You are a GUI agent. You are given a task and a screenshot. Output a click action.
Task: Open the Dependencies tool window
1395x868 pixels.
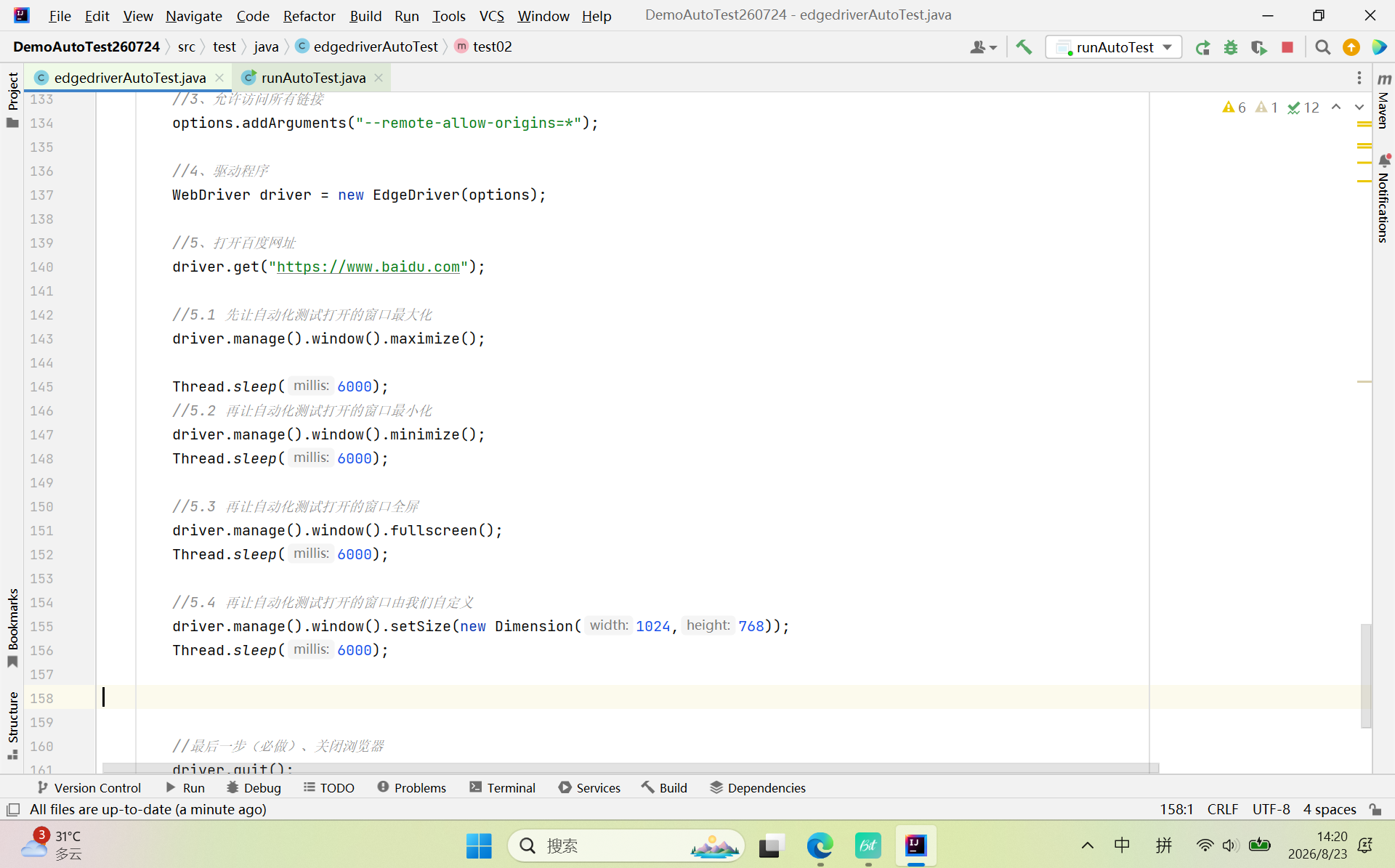click(758, 787)
